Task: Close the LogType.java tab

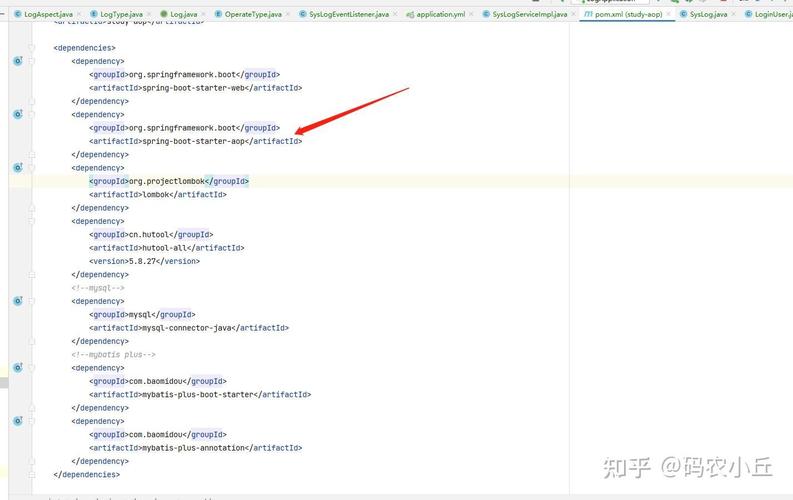Action: (x=149, y=14)
